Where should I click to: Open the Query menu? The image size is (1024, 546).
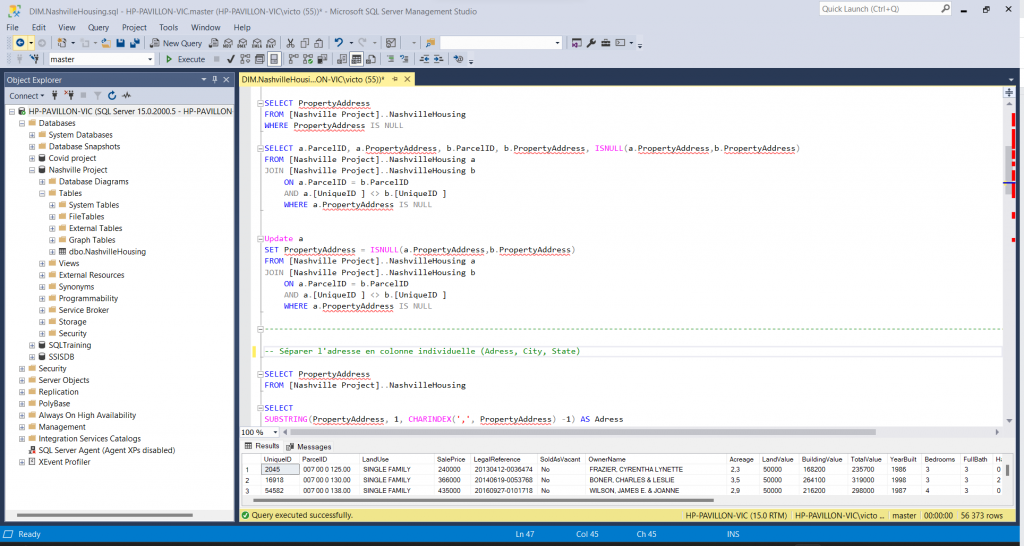point(99,27)
